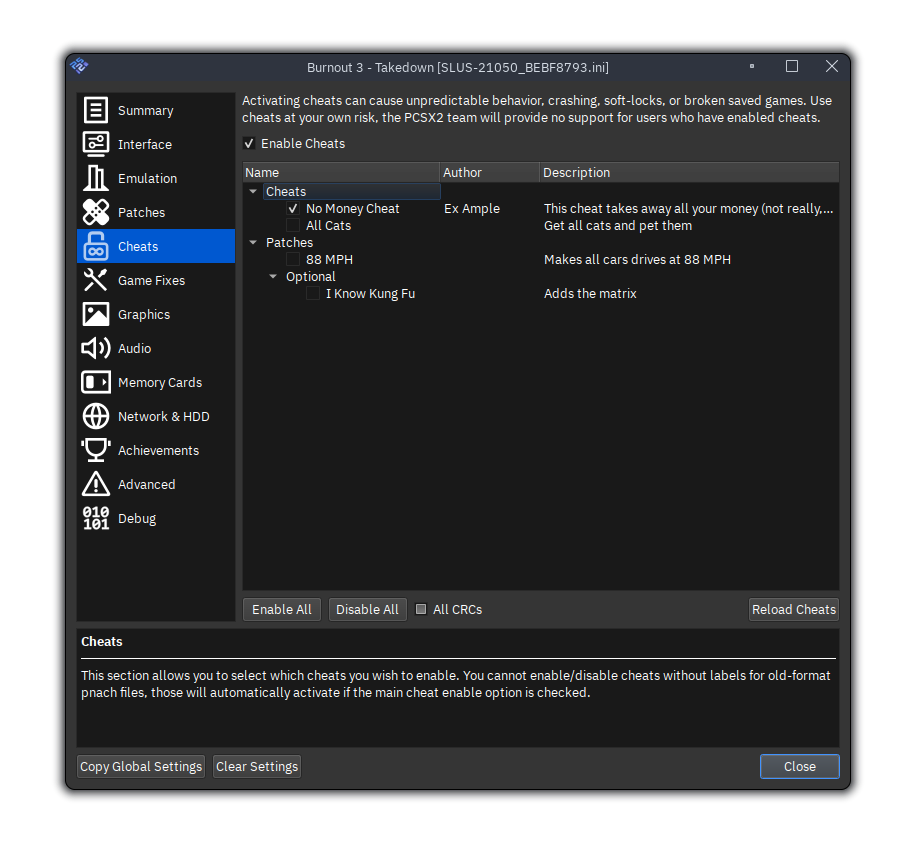Uncheck the No Money Cheat checkbox

tap(293, 209)
